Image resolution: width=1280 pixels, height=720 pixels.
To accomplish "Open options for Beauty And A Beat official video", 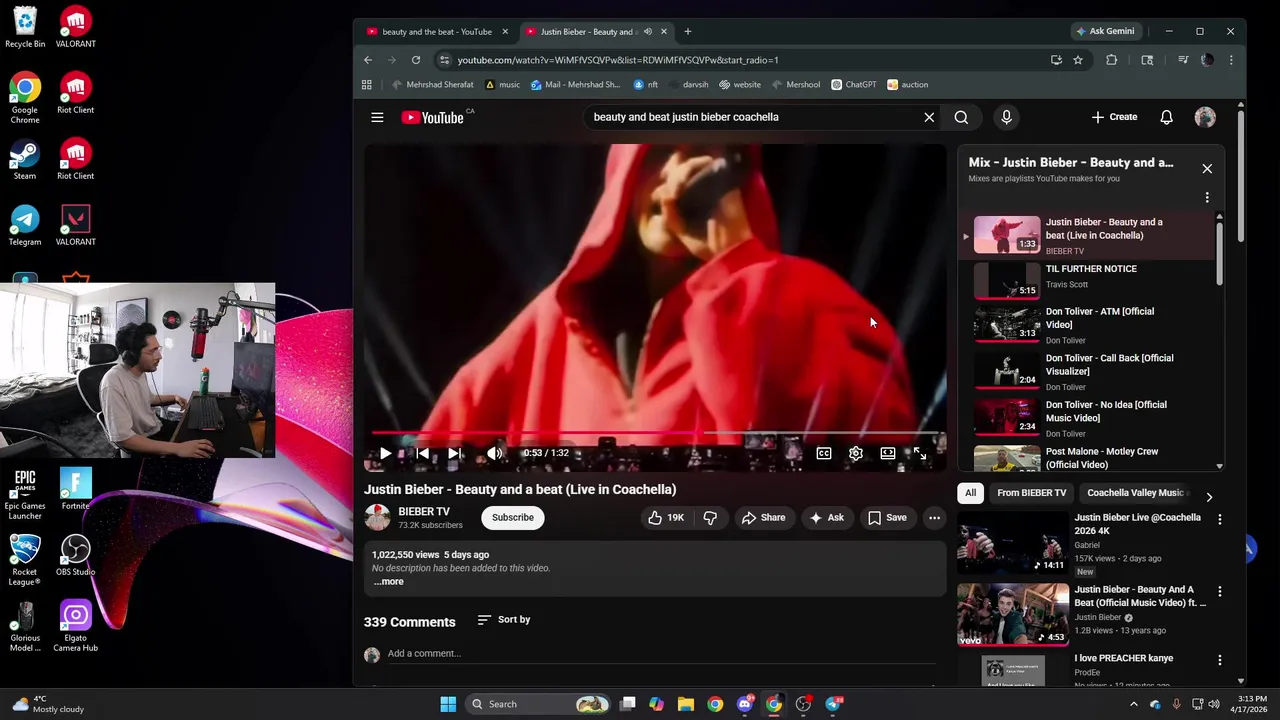I will tap(1220, 592).
